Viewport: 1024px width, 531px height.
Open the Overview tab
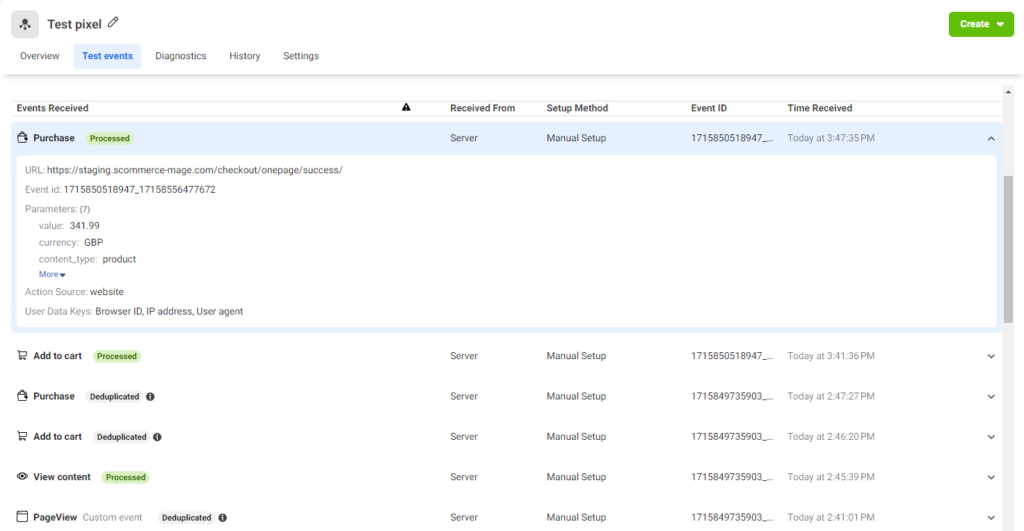click(x=39, y=56)
